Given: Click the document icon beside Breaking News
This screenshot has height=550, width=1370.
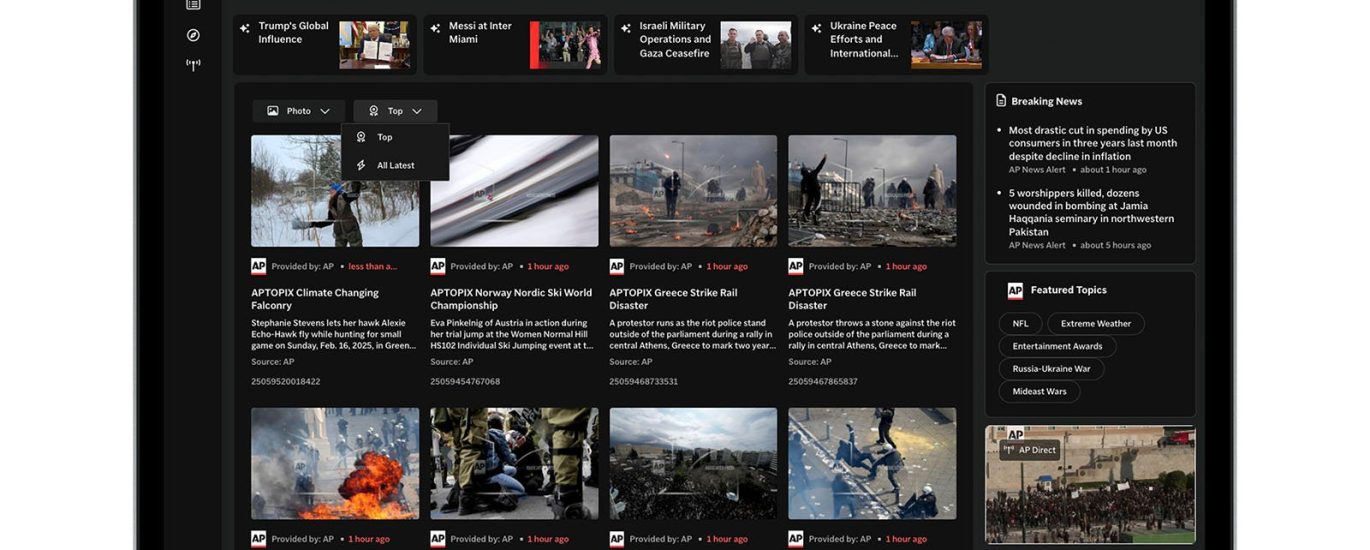Looking at the screenshot, I should [x=1001, y=101].
